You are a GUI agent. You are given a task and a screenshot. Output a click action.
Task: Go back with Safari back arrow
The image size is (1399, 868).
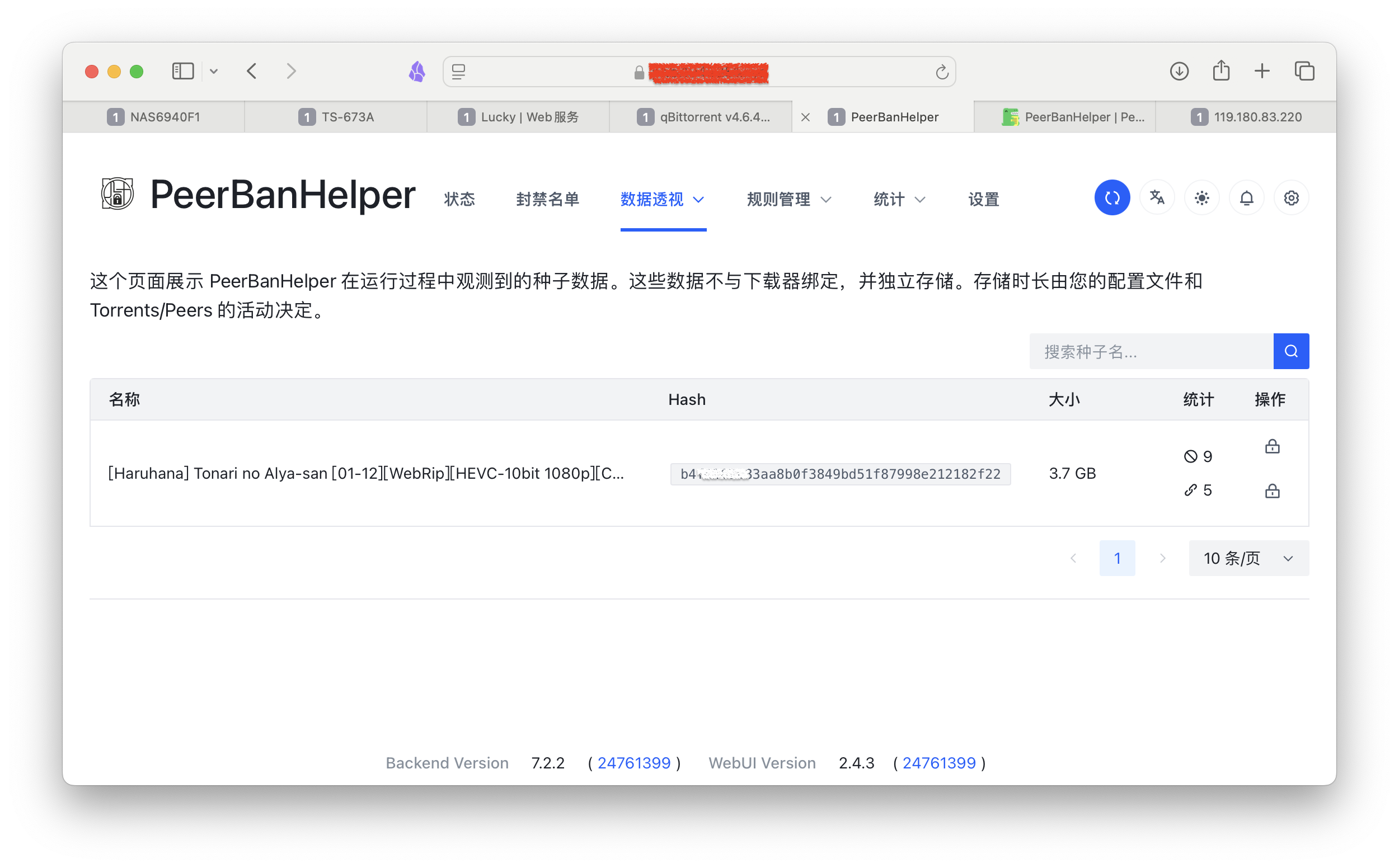252,71
